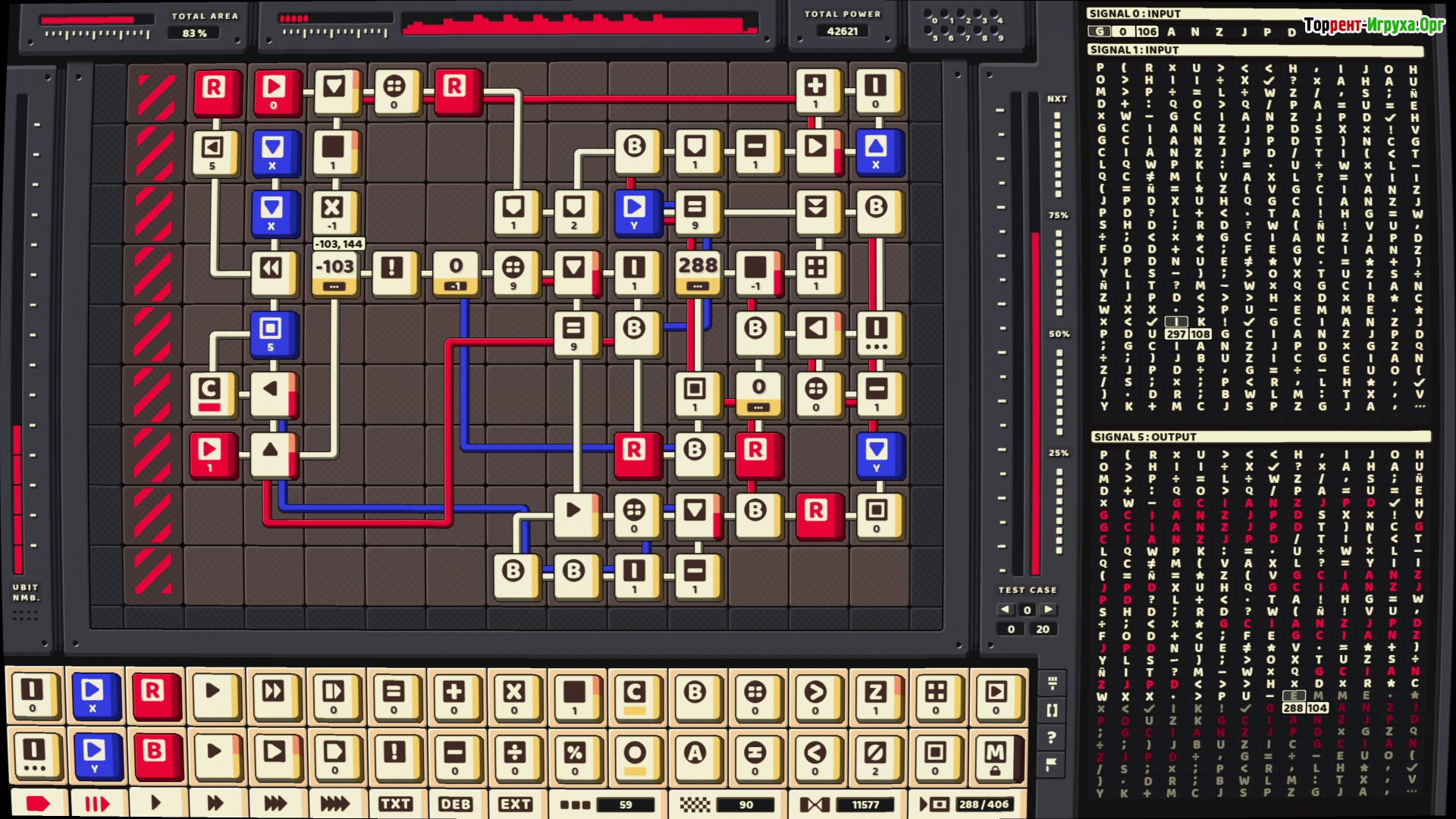The image size is (1456, 819).
Task: Select the exclamation mark node in palette
Action: [394, 754]
